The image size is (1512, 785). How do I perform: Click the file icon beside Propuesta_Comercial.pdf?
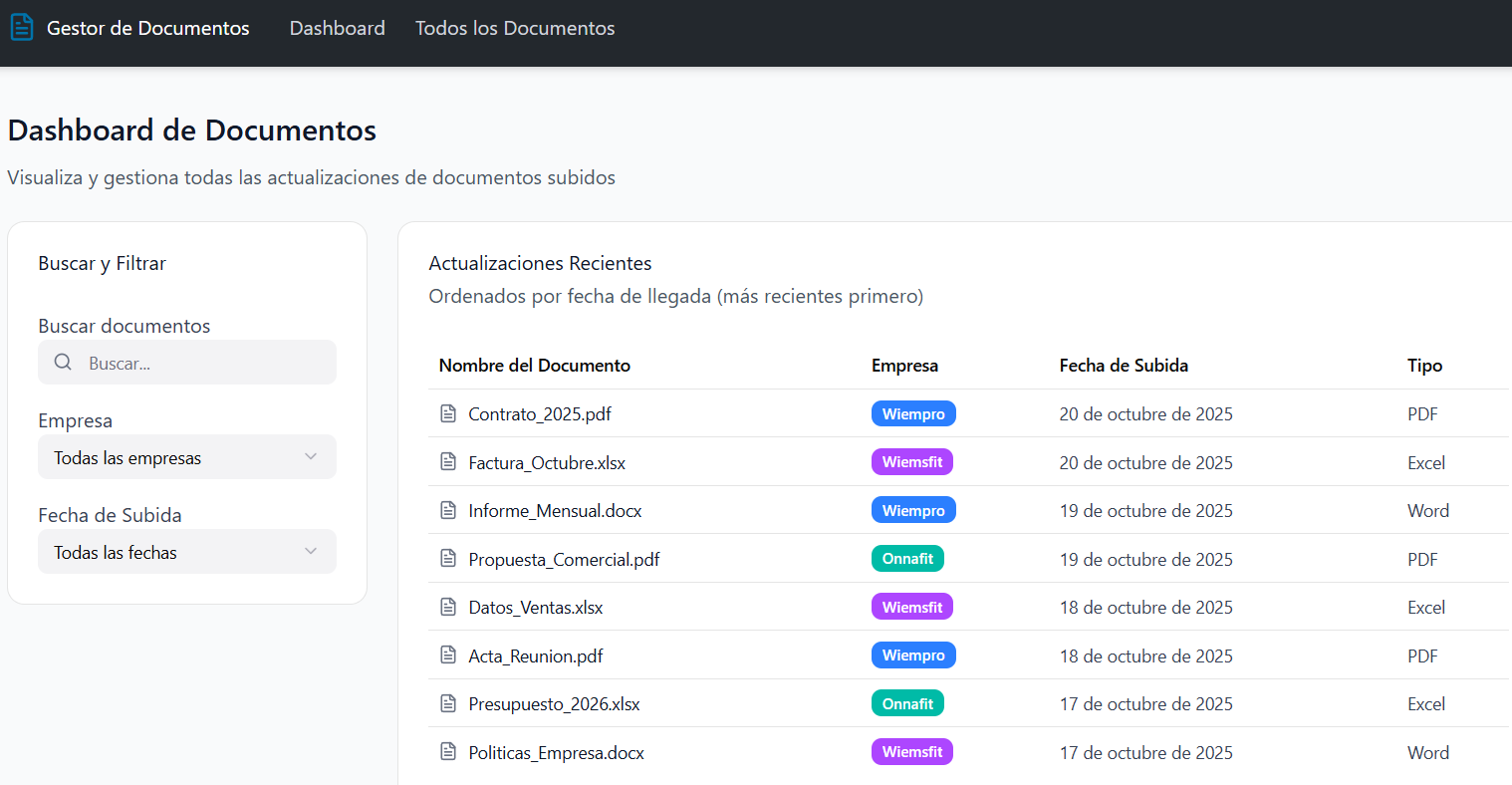coord(448,559)
